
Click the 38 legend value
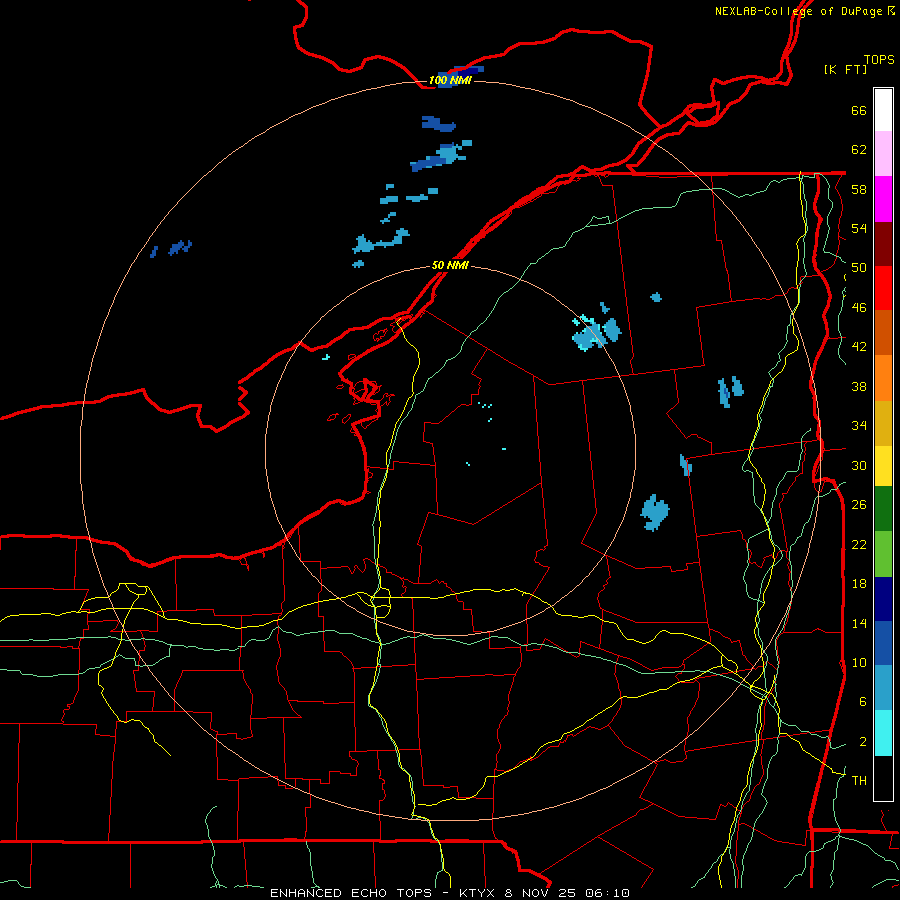pos(859,386)
